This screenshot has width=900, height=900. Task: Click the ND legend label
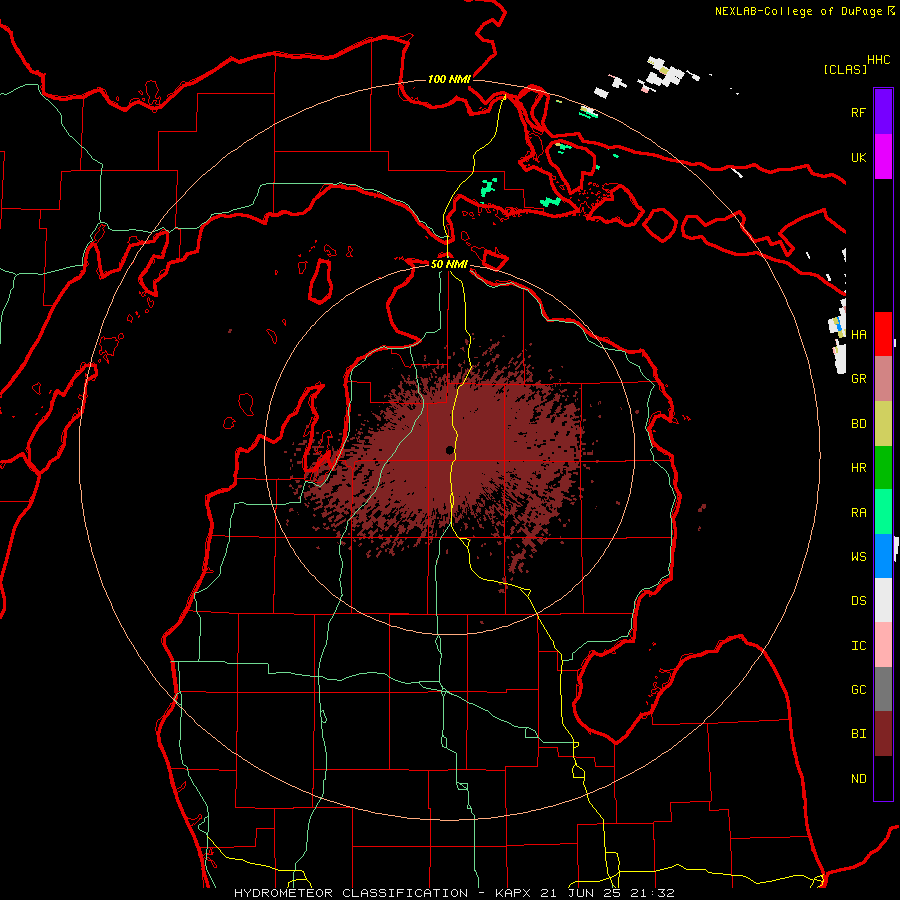(859, 779)
